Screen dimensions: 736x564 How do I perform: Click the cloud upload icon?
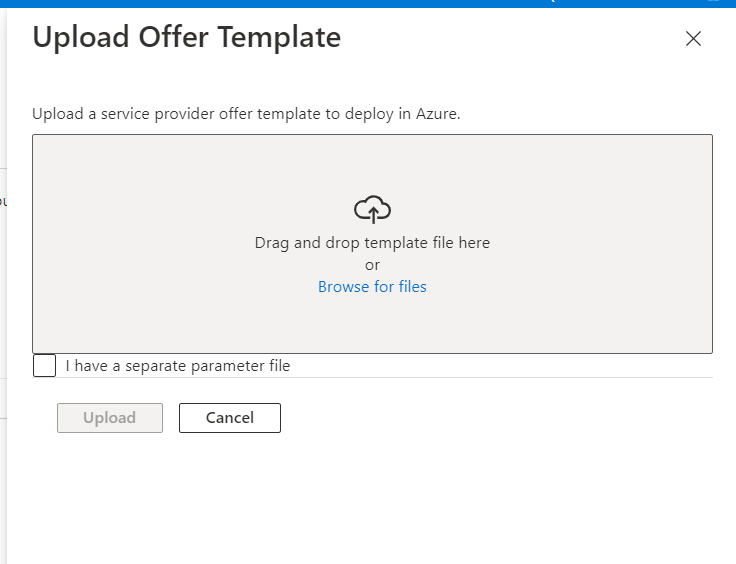(372, 209)
